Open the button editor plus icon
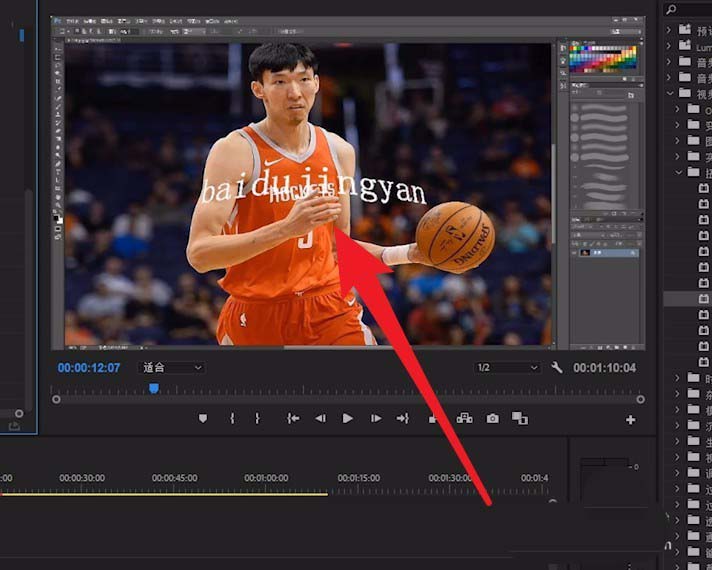The width and height of the screenshot is (712, 570). click(630, 420)
